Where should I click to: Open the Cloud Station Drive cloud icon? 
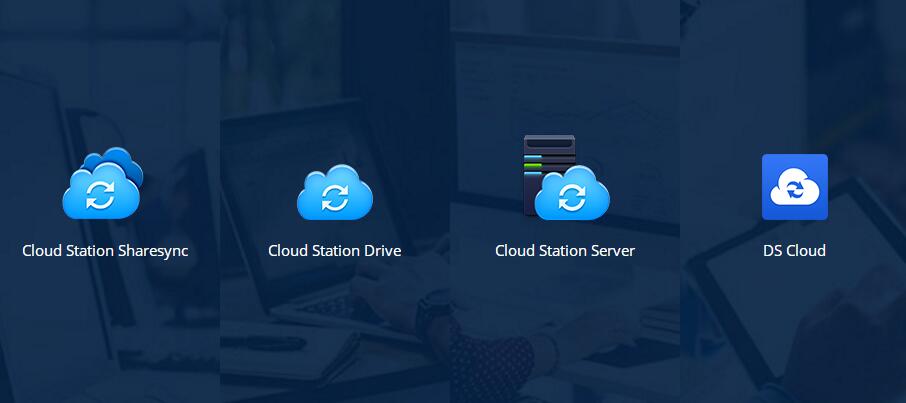click(x=334, y=190)
